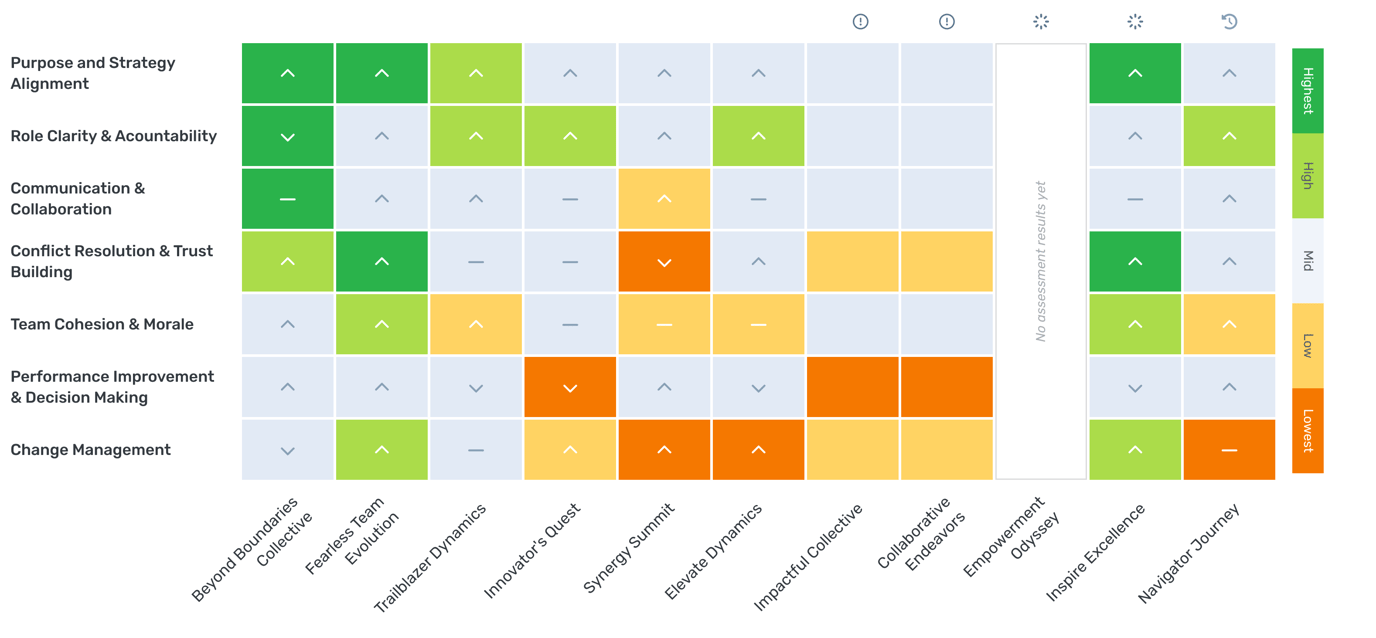Click down chevron in Synergy Summit Conflict Resolution cell
This screenshot has height=638, width=1376.
[x=664, y=262]
